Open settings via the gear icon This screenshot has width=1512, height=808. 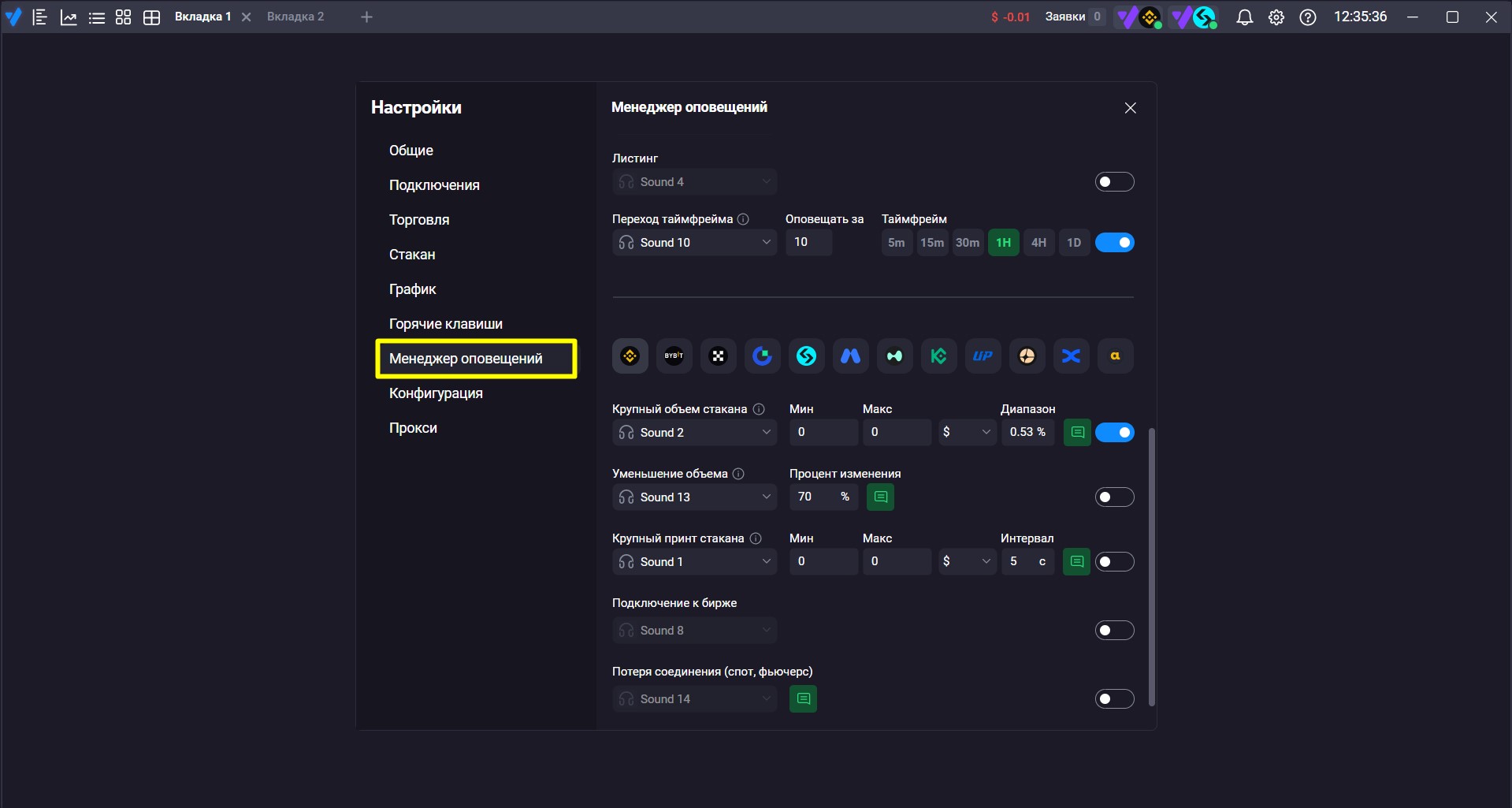(x=1276, y=17)
